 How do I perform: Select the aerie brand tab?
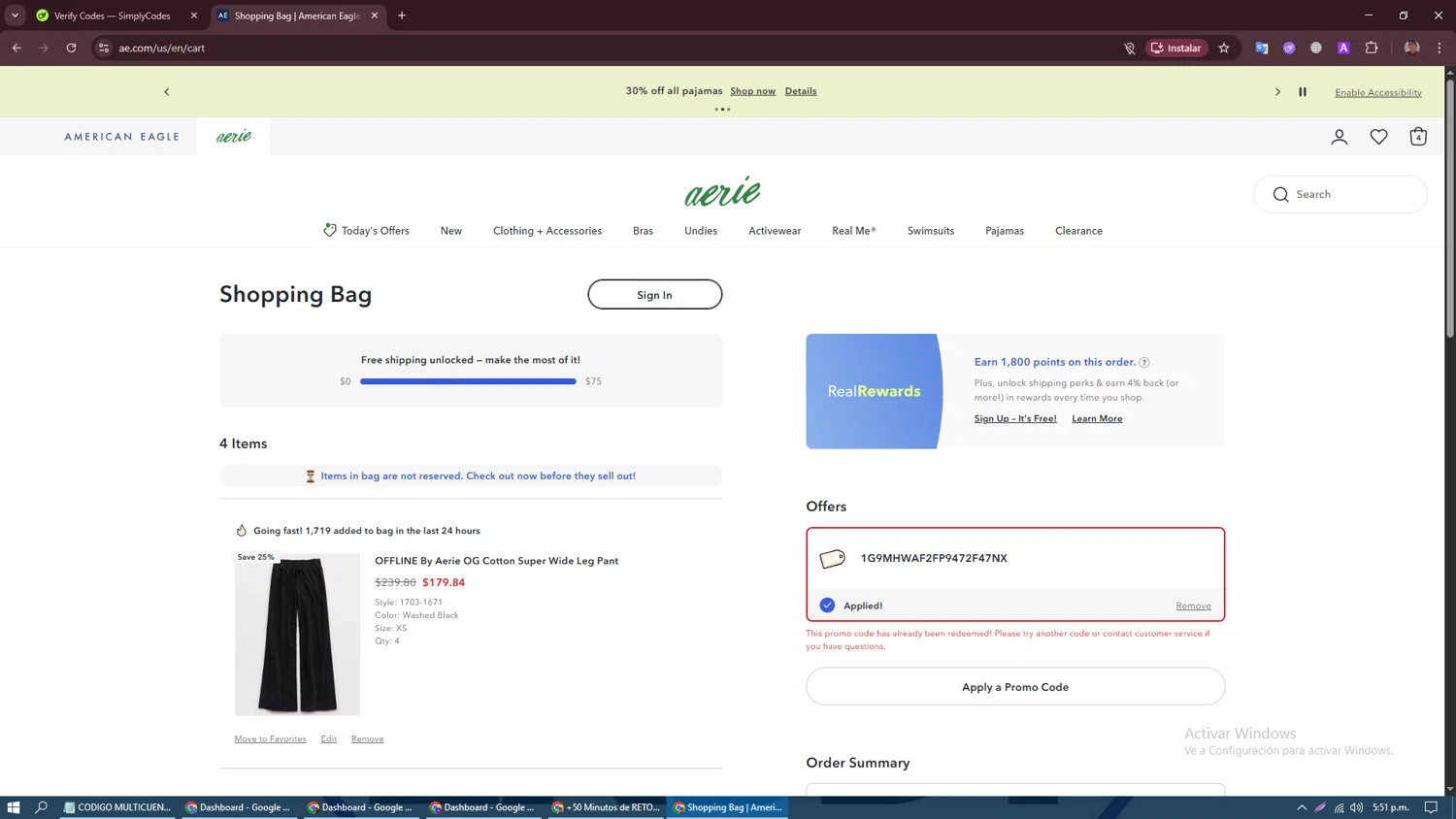(x=234, y=137)
